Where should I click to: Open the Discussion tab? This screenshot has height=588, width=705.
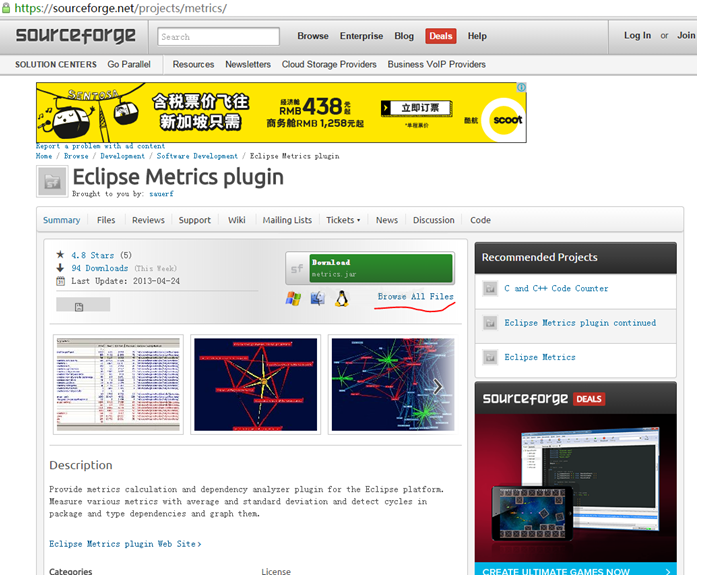click(434, 220)
